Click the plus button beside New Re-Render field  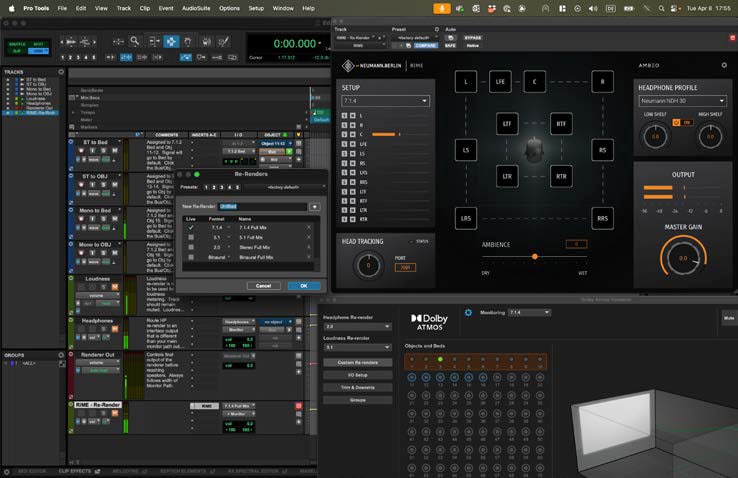[x=314, y=206]
